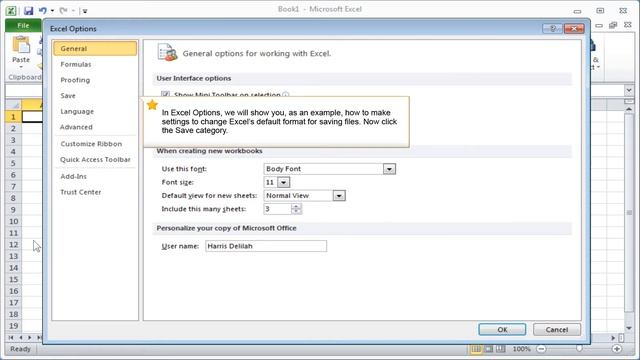Viewport: 640px width, 360px height.
Task: Click the previous sheet navigation arrow
Action: (20, 338)
